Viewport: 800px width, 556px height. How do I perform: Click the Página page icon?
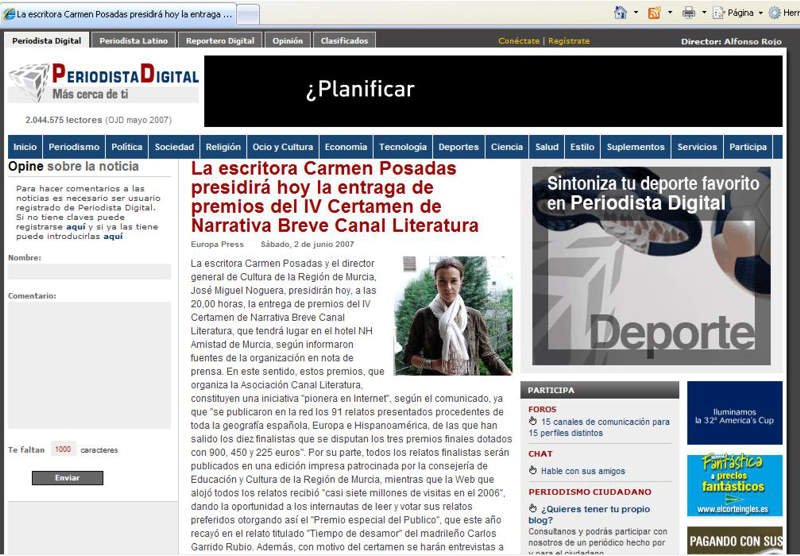(718, 13)
